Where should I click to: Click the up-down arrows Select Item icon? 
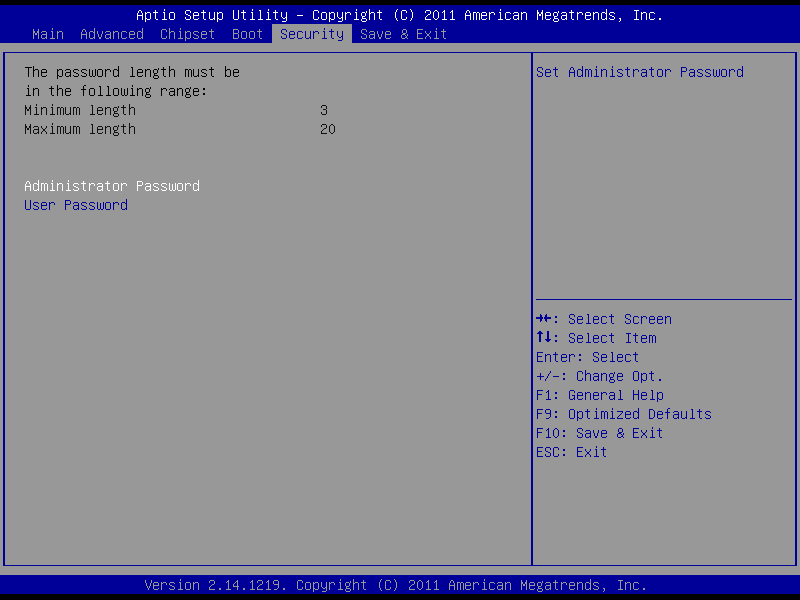(x=546, y=338)
